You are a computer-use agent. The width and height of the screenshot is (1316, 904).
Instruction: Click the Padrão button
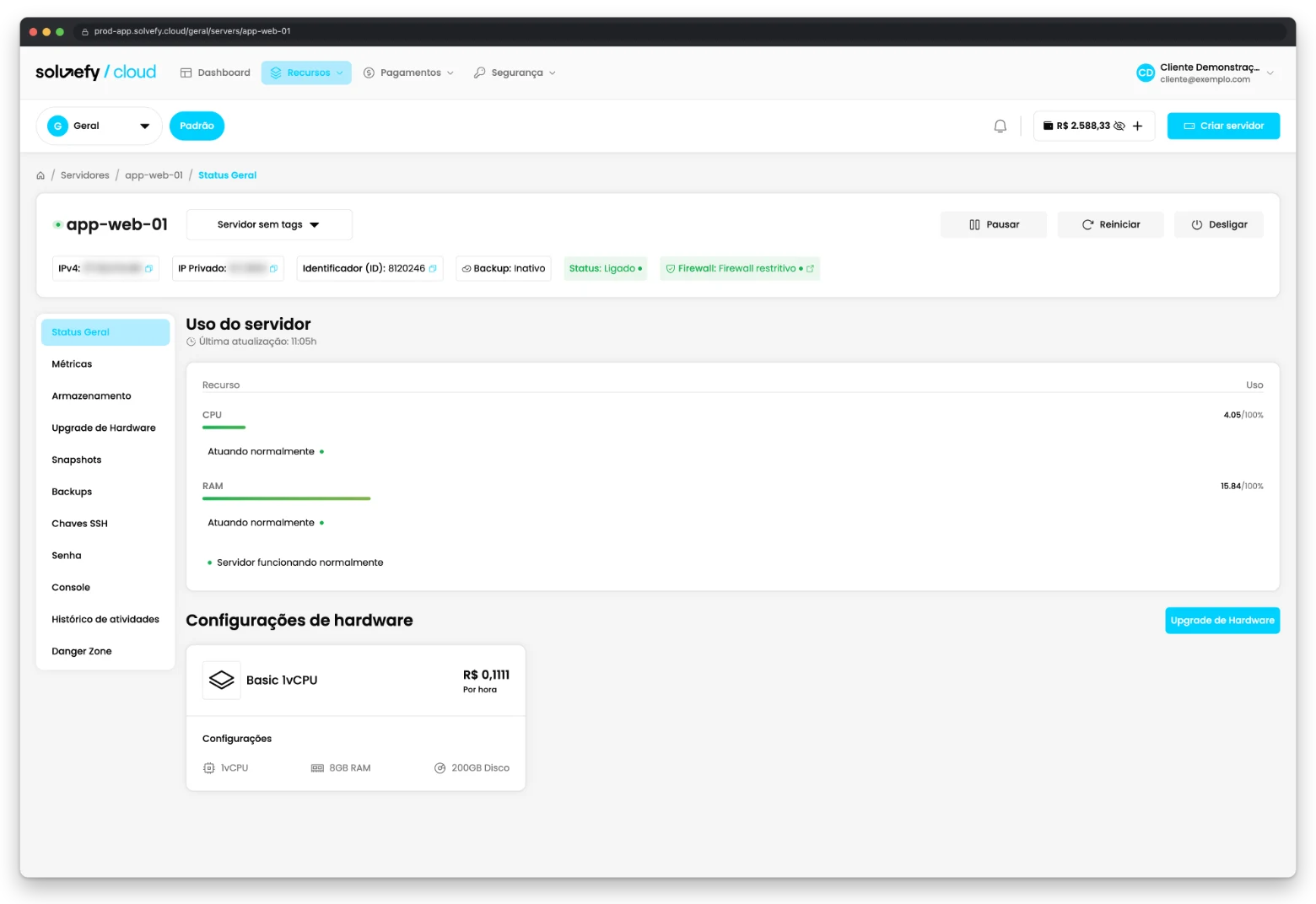click(197, 126)
